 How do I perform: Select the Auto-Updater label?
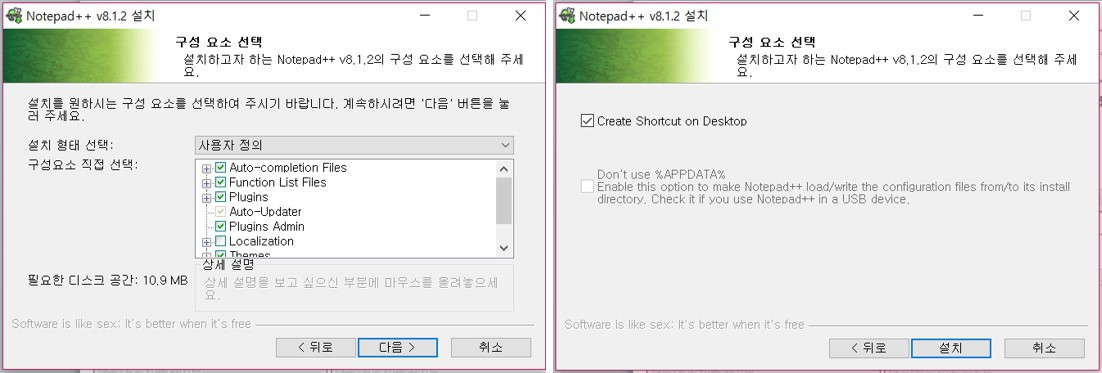(x=265, y=211)
